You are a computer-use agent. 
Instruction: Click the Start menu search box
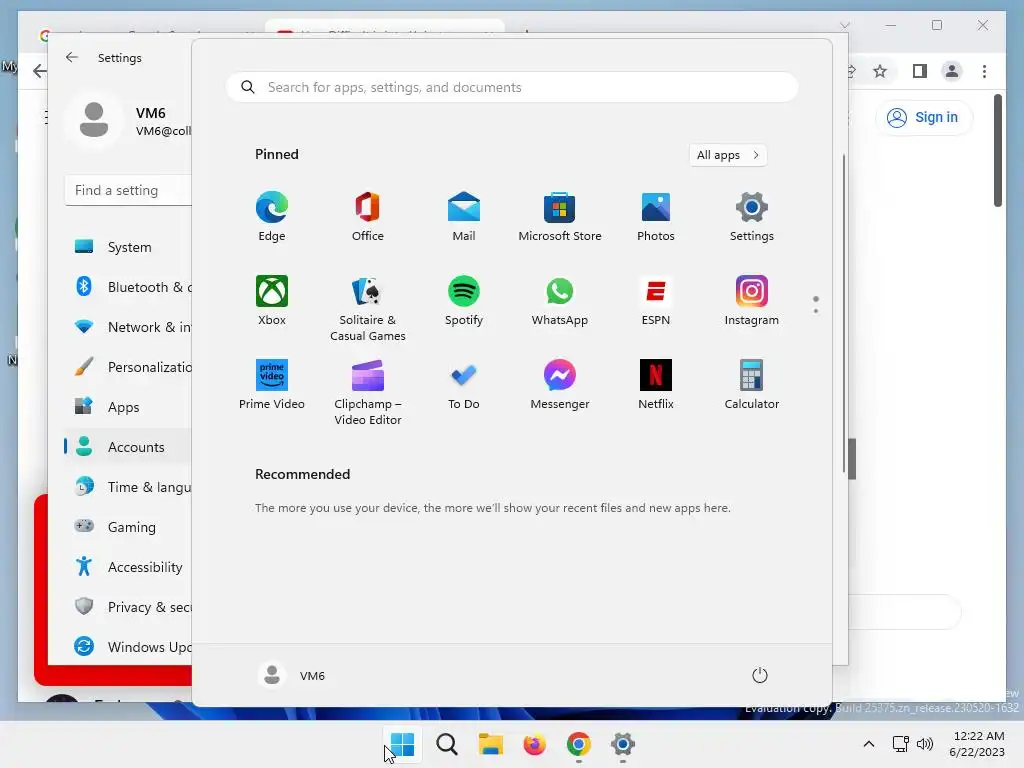512,88
